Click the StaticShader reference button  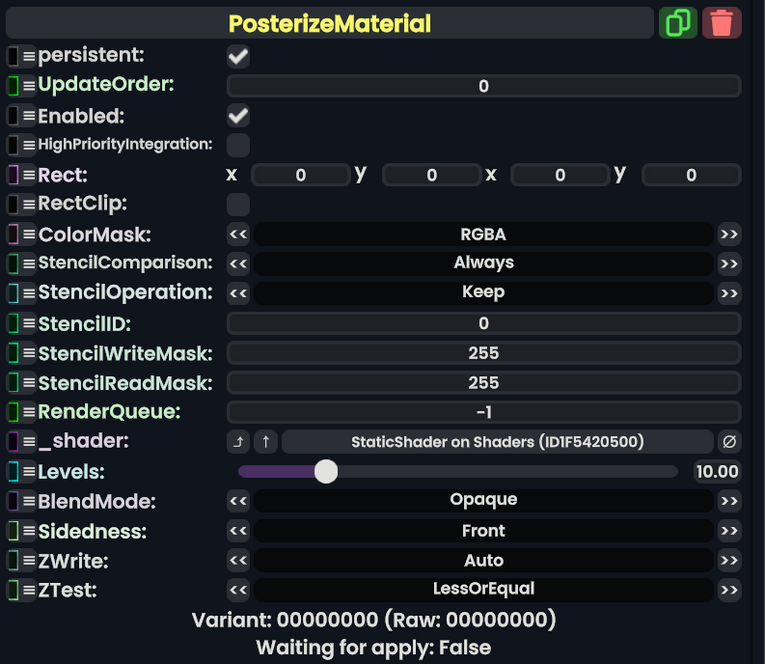tap(497, 442)
